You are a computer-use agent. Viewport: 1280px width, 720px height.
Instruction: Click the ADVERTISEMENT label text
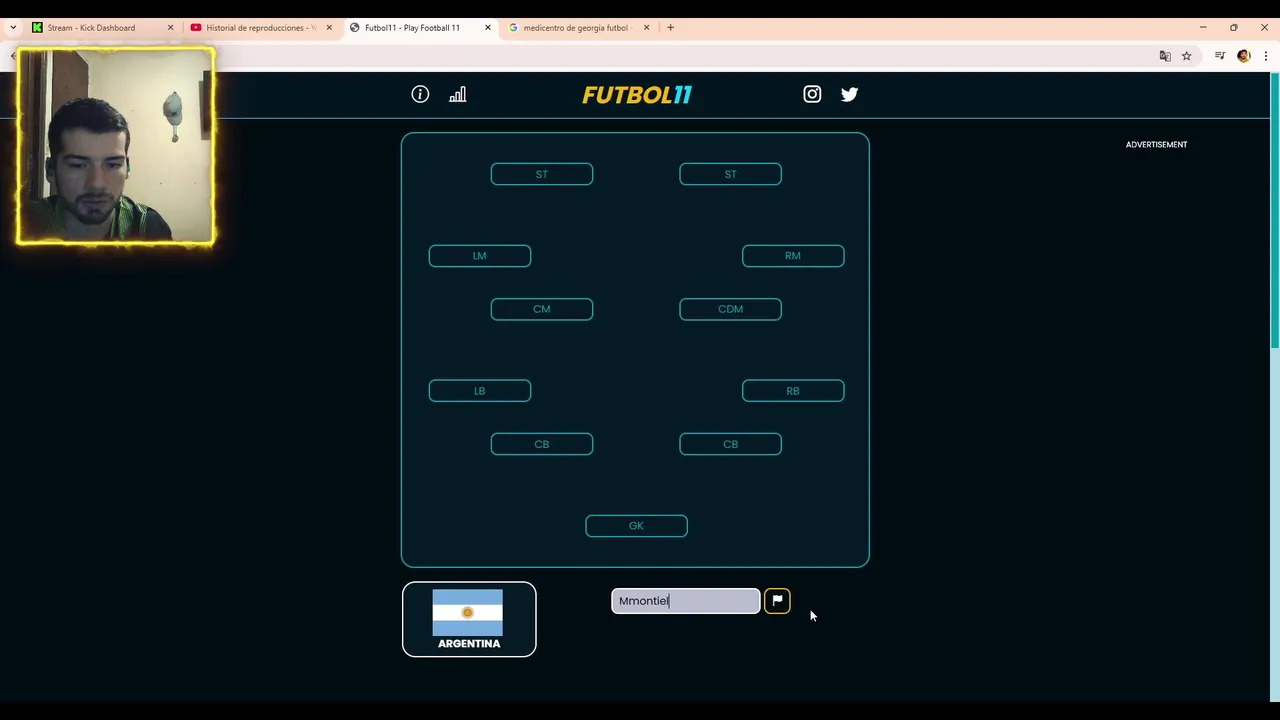coord(1156,144)
